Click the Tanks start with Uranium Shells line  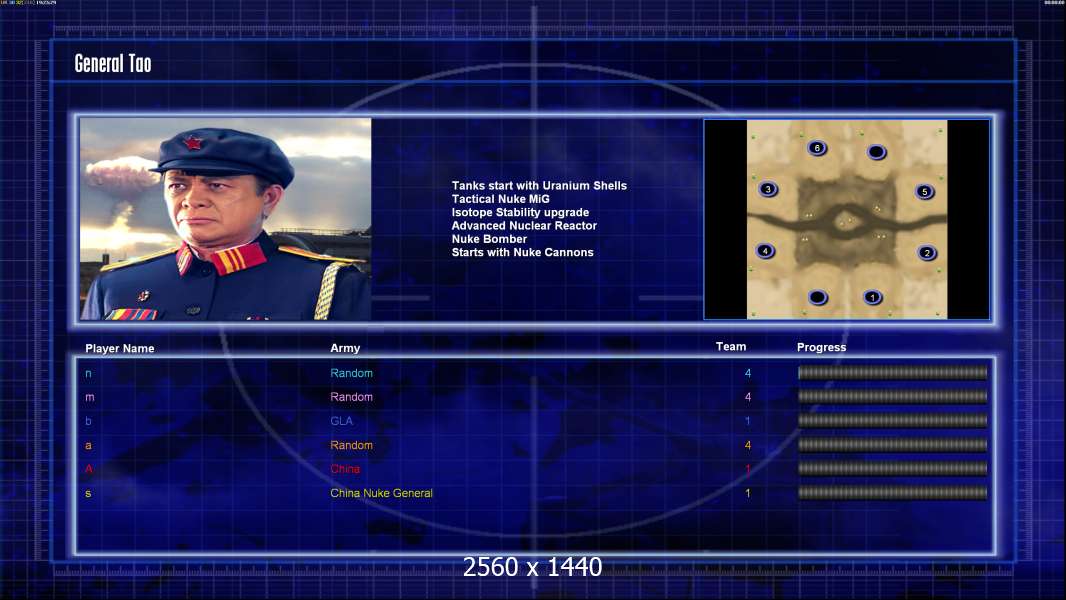point(539,186)
